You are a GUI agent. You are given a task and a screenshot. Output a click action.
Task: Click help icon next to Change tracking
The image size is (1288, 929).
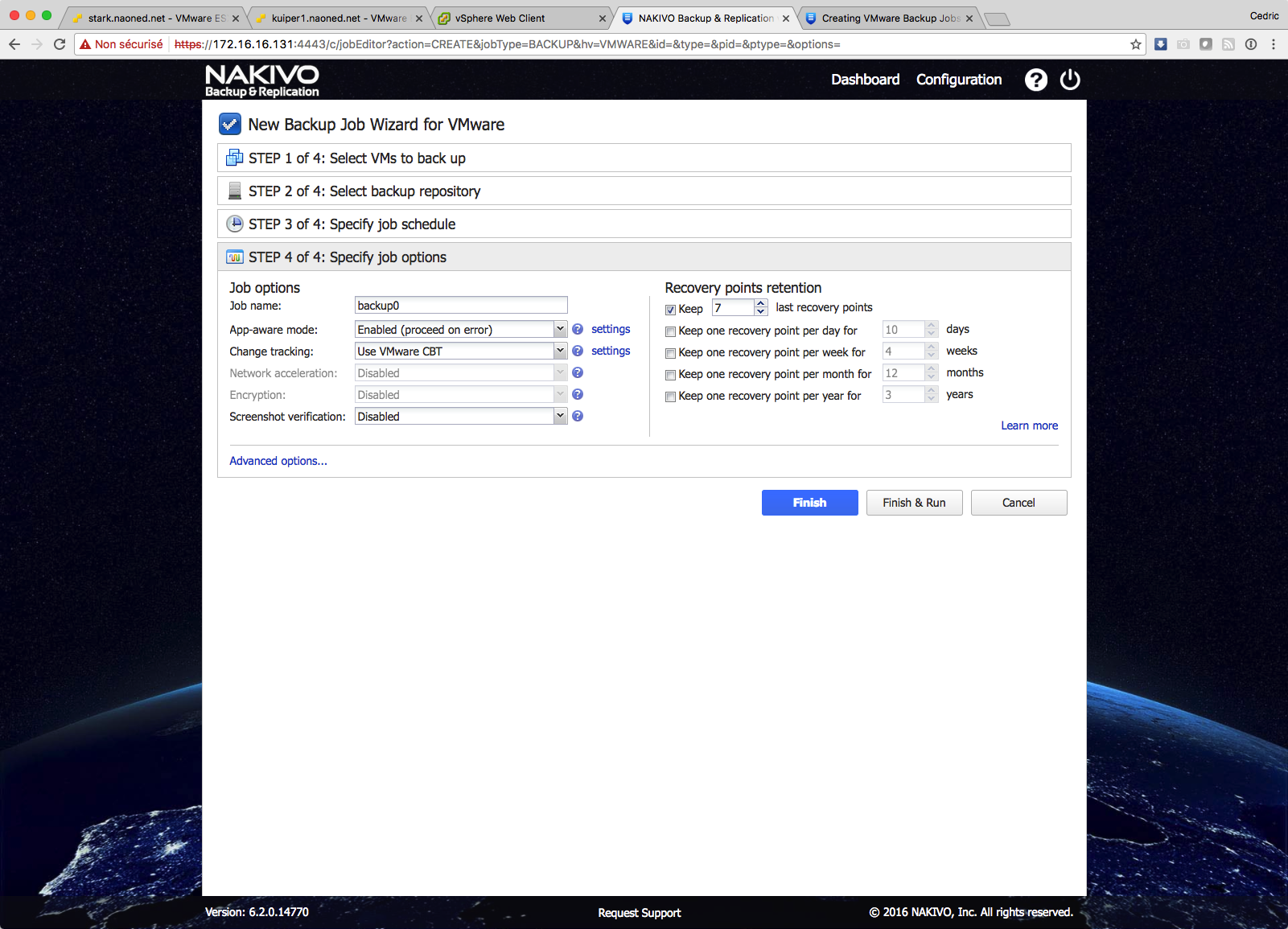578,351
